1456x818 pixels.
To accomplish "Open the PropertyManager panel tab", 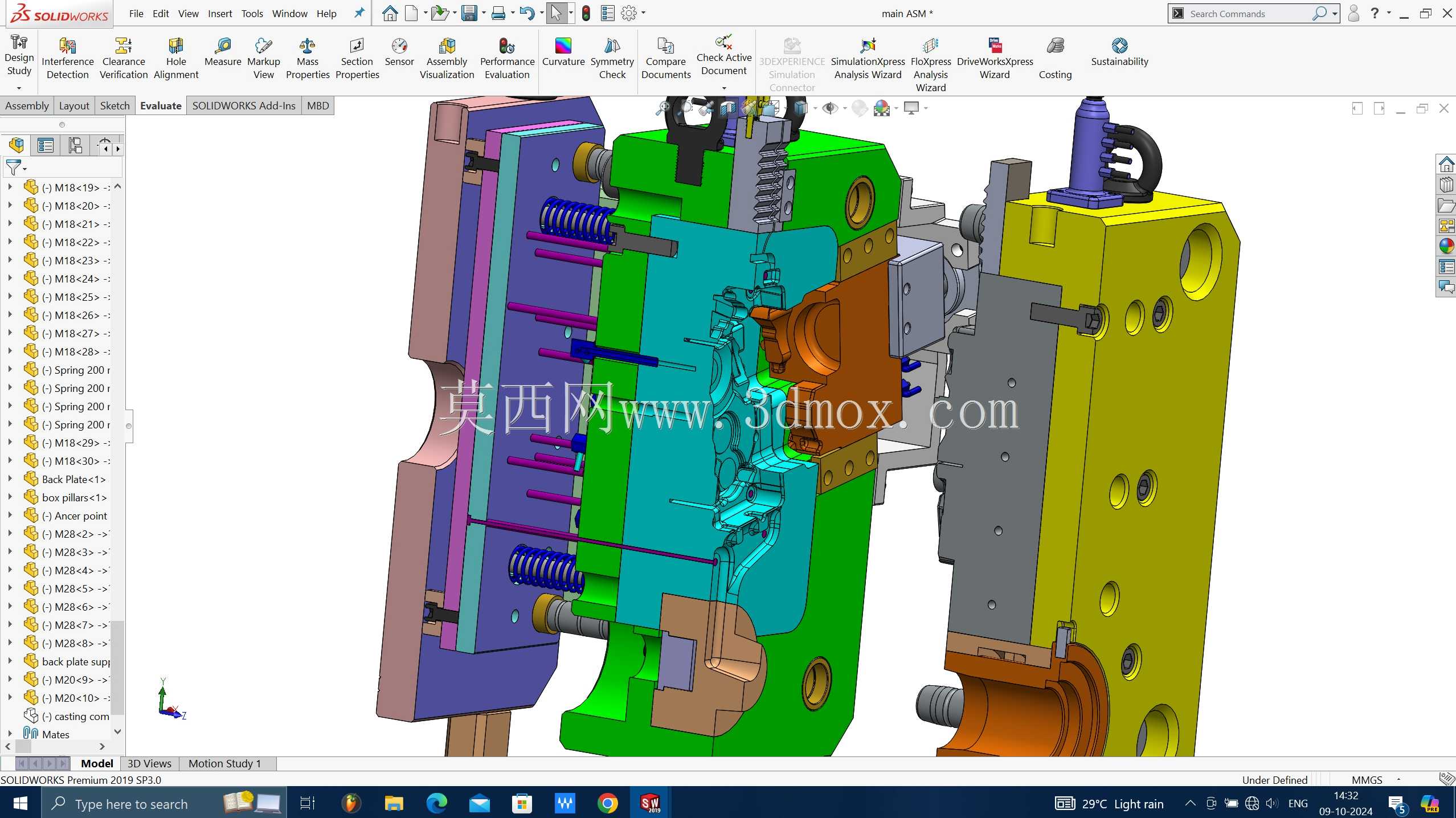I will coord(46,146).
